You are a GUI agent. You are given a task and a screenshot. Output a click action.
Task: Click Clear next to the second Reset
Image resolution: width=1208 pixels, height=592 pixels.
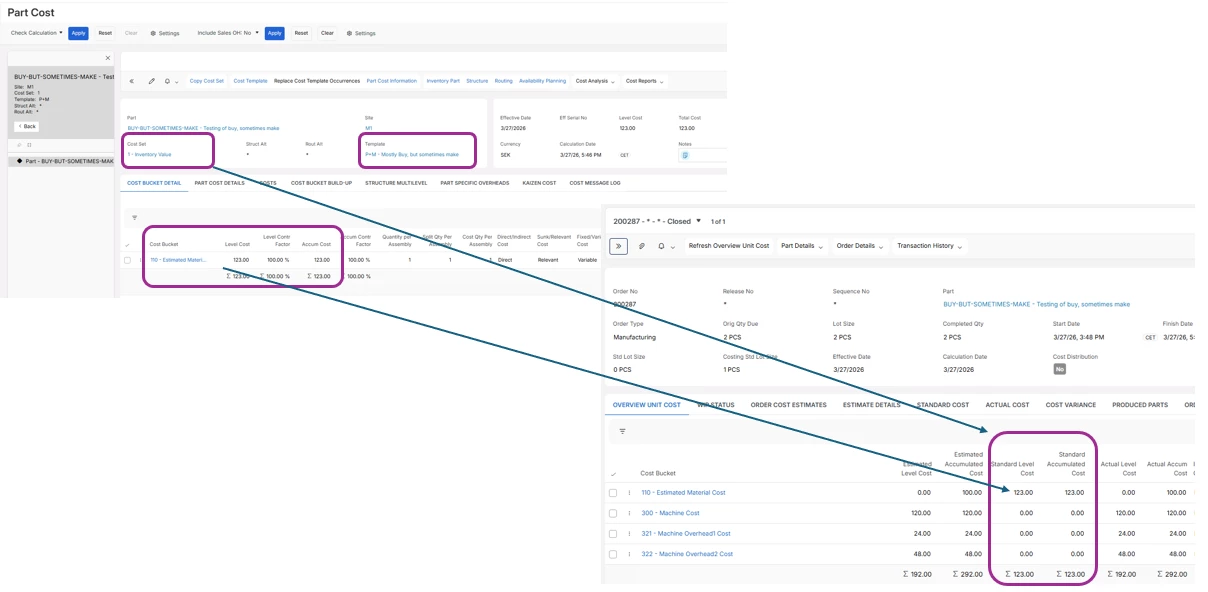click(x=327, y=33)
